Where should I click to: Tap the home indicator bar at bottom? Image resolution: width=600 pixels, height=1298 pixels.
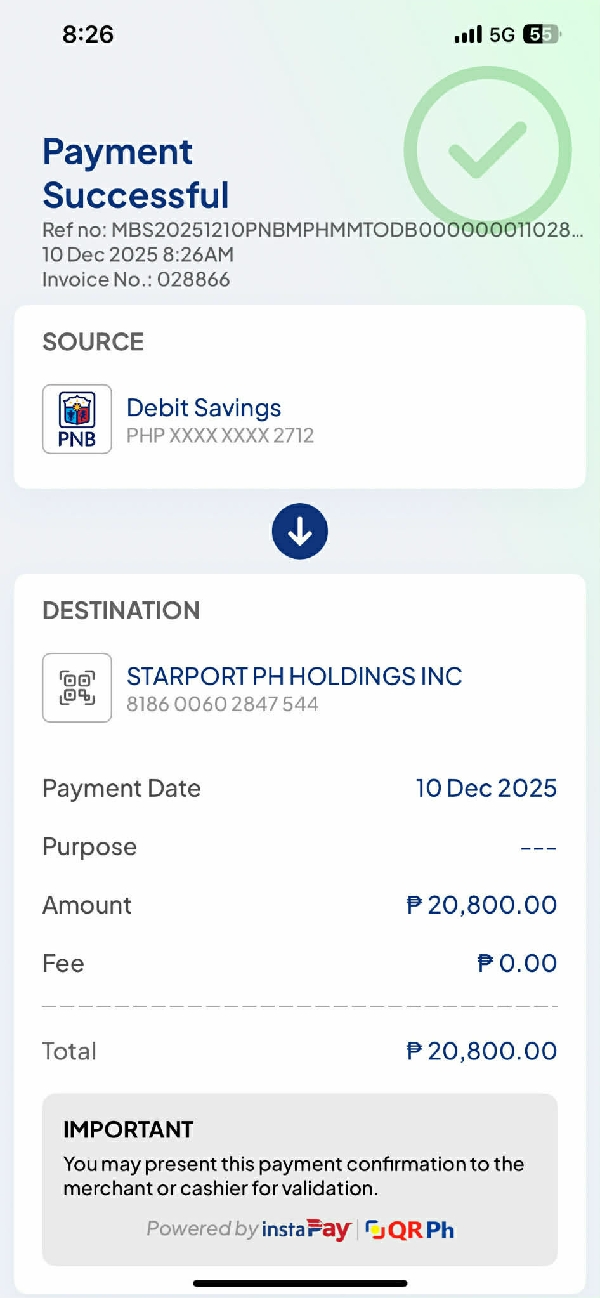[x=300, y=1283]
